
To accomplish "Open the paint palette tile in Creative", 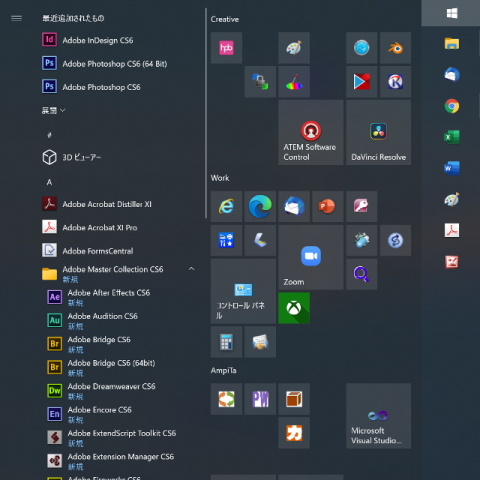I will coord(294,48).
